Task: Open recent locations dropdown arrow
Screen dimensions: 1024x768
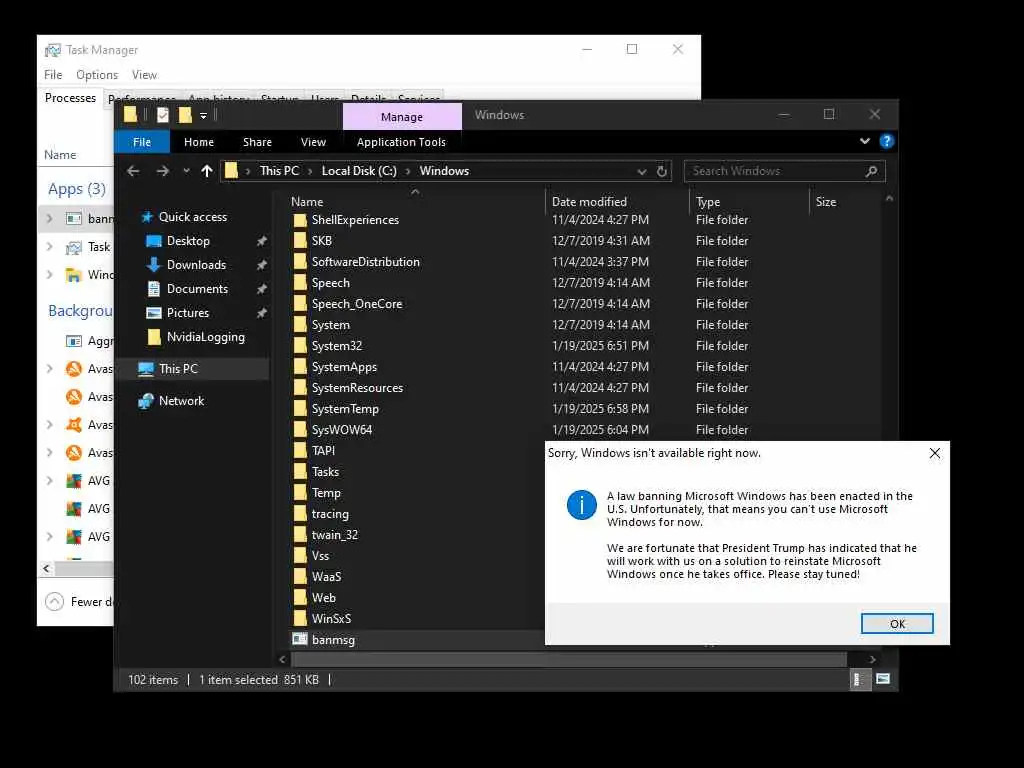Action: click(x=186, y=171)
